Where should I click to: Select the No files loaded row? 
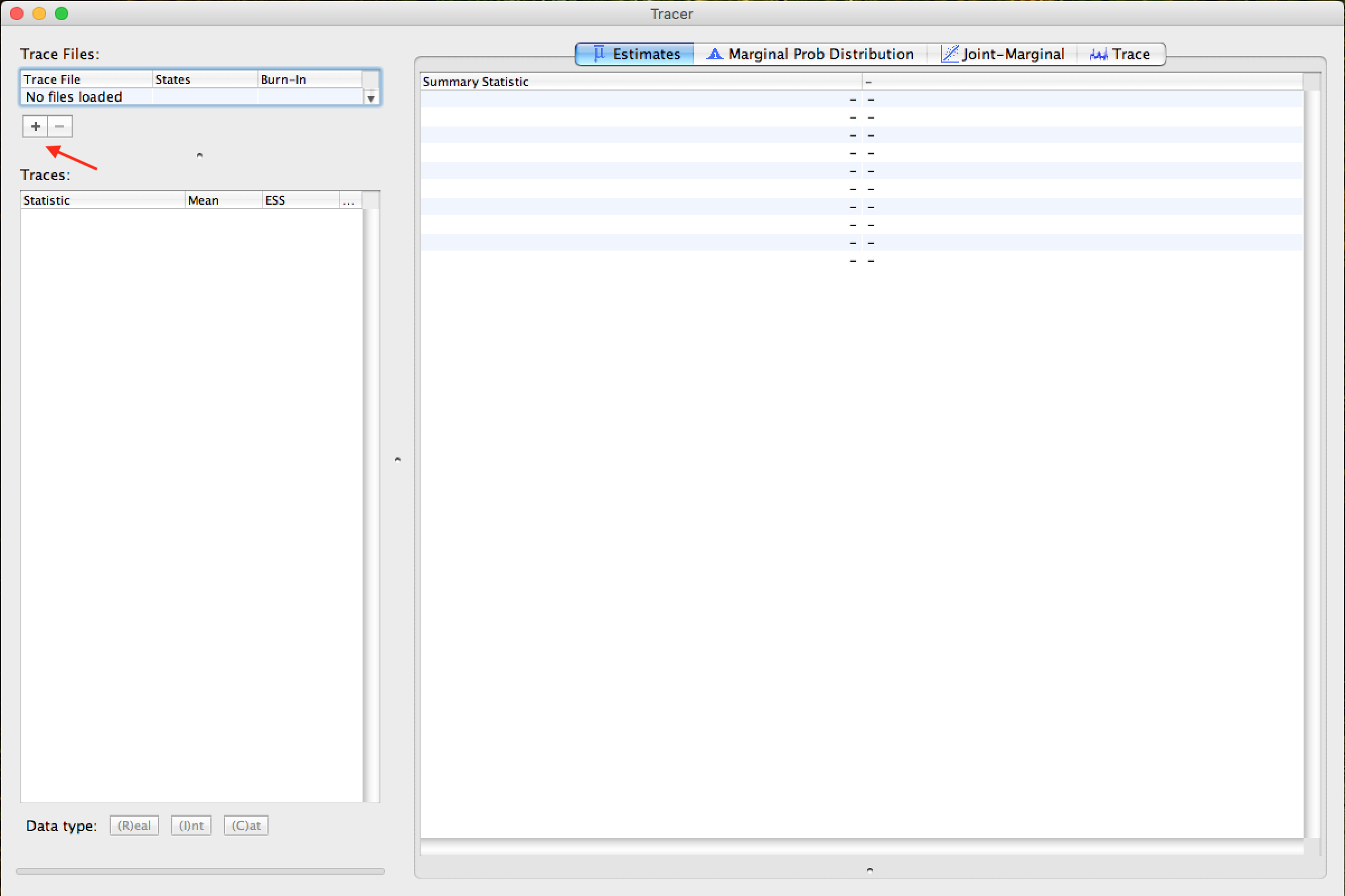click(191, 97)
